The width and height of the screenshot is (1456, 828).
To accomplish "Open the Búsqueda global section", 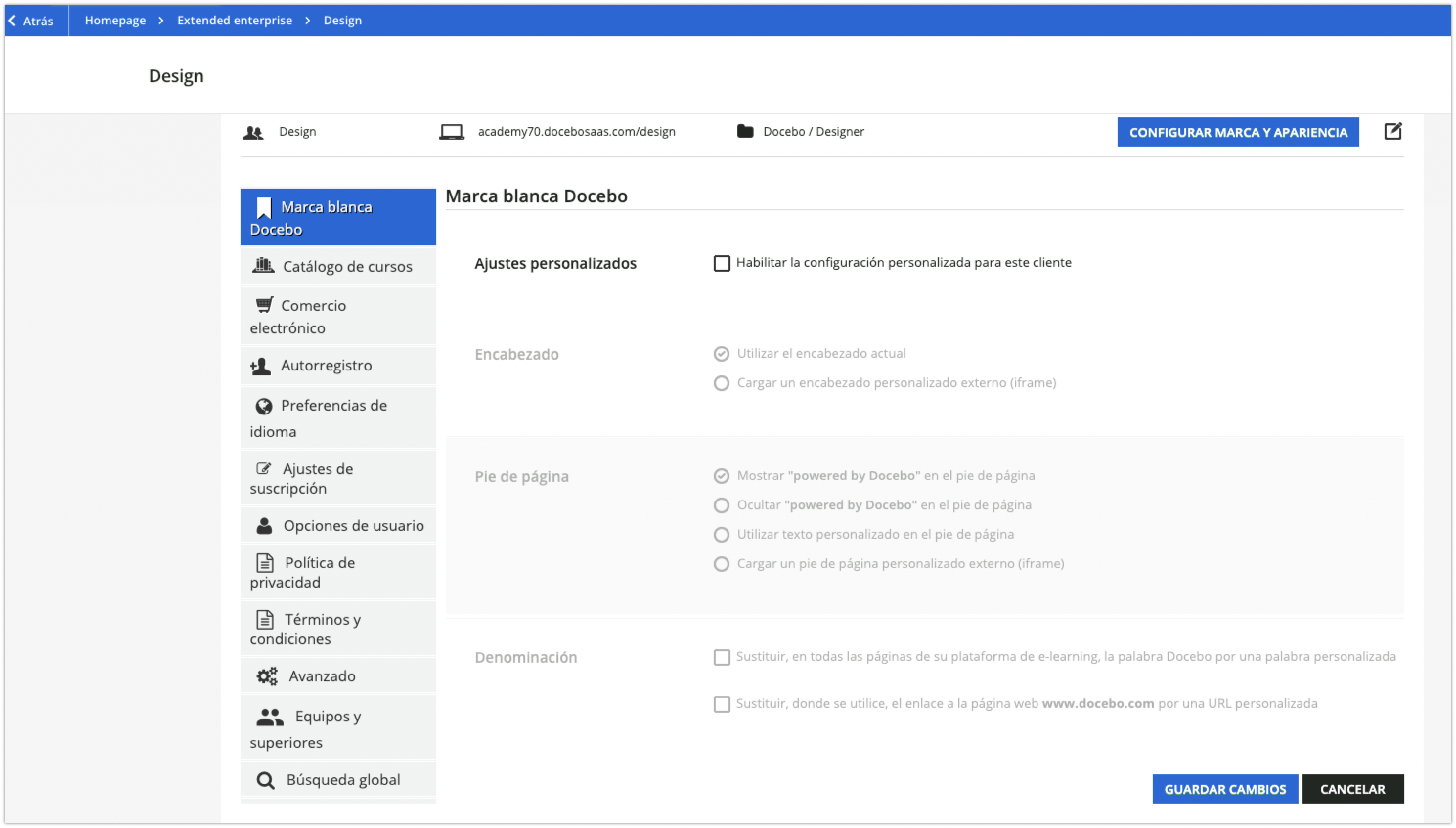I will 338,780.
